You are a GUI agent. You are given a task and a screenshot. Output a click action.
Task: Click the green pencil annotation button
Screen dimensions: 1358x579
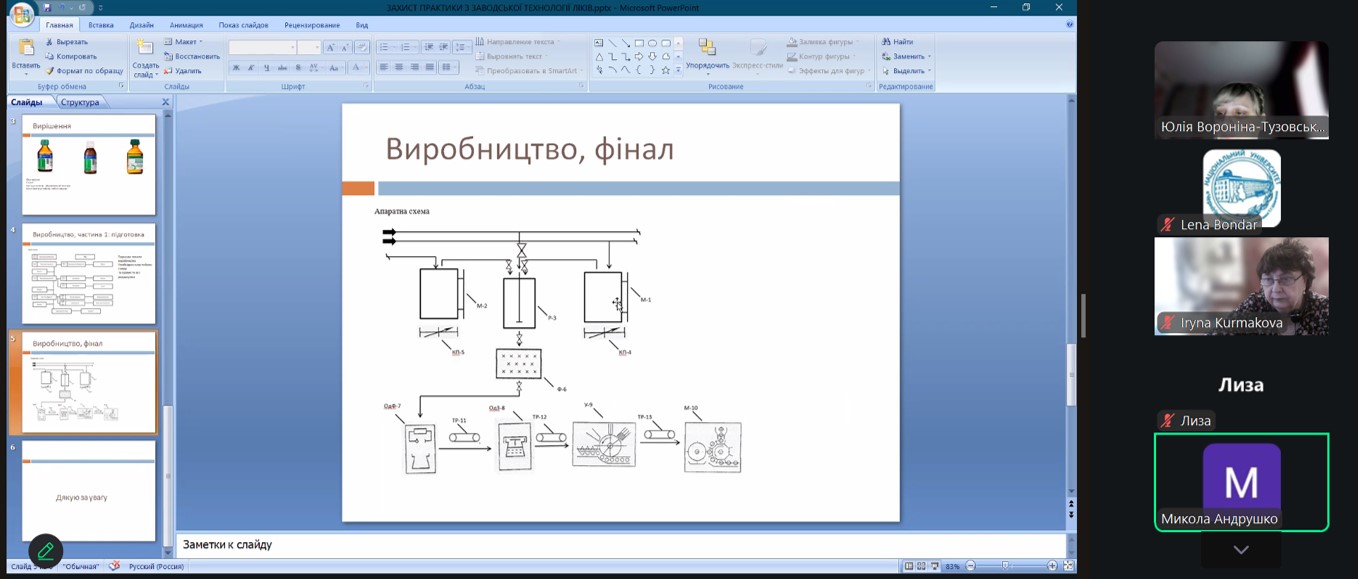(45, 551)
